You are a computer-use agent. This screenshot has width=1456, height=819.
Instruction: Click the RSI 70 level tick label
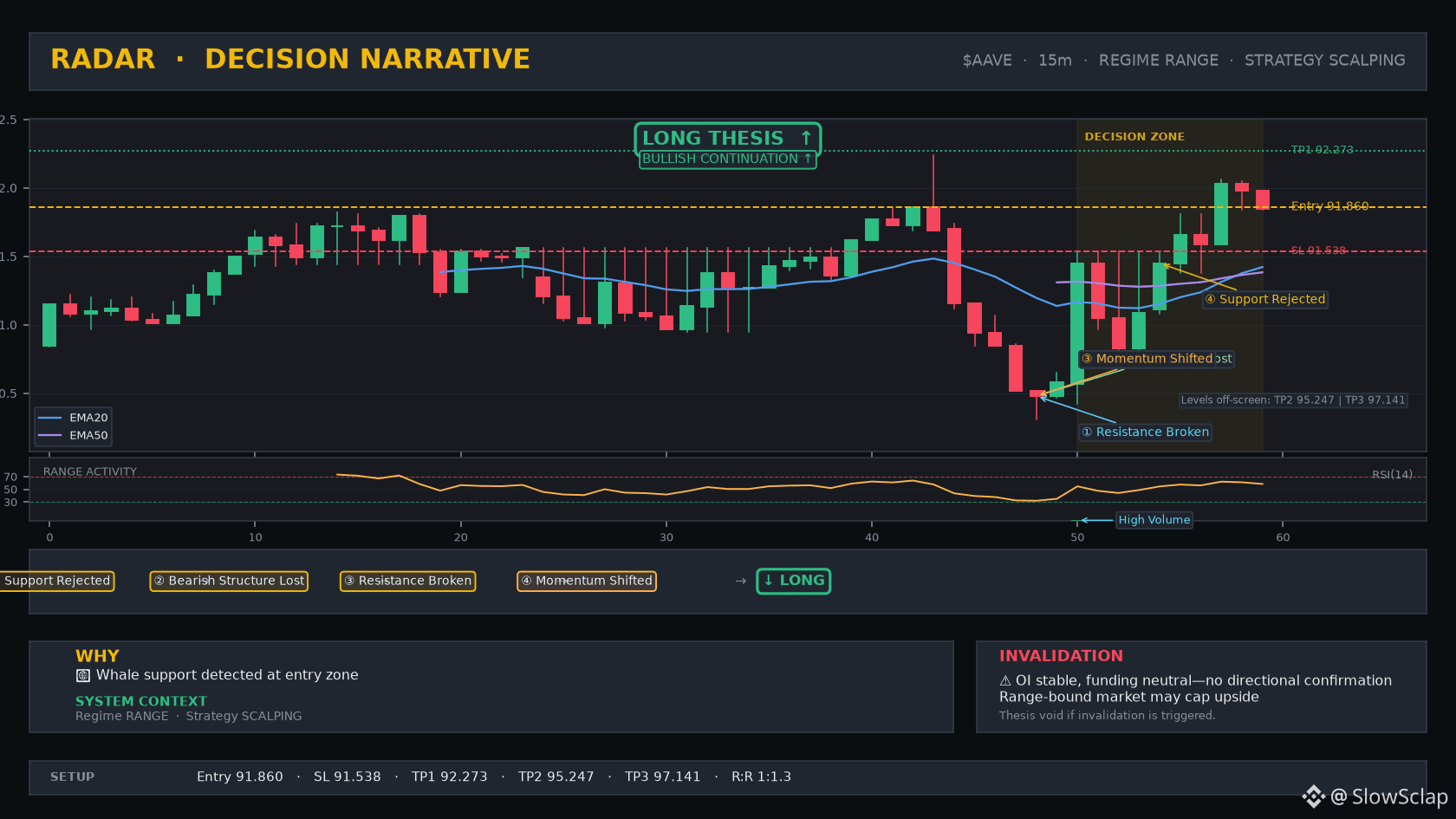[10, 478]
